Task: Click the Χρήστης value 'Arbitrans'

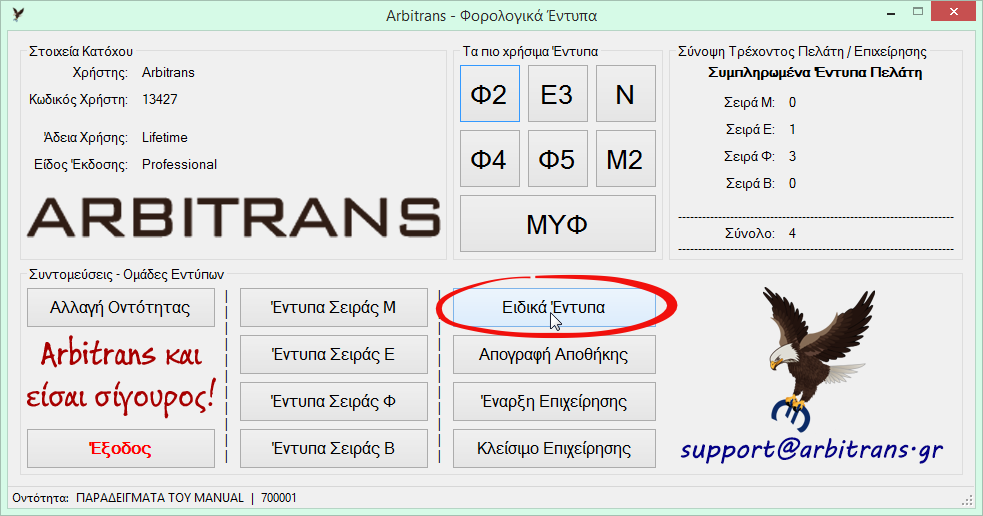Action: (168, 72)
